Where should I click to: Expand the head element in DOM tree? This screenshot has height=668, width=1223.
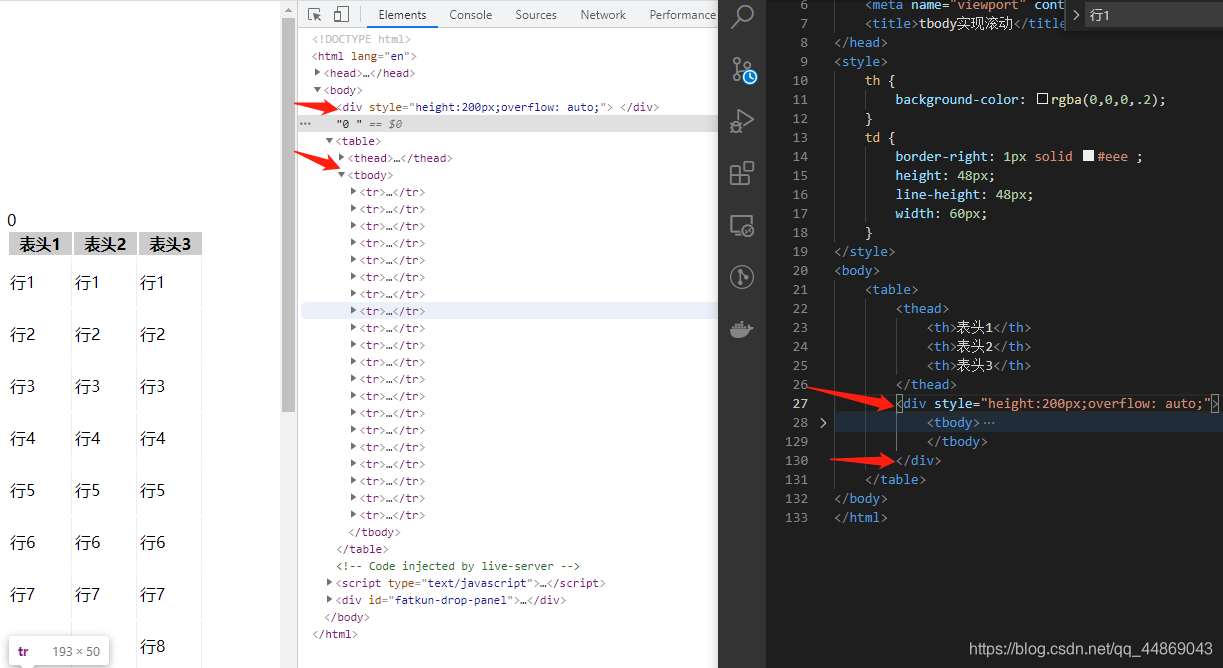(x=318, y=73)
